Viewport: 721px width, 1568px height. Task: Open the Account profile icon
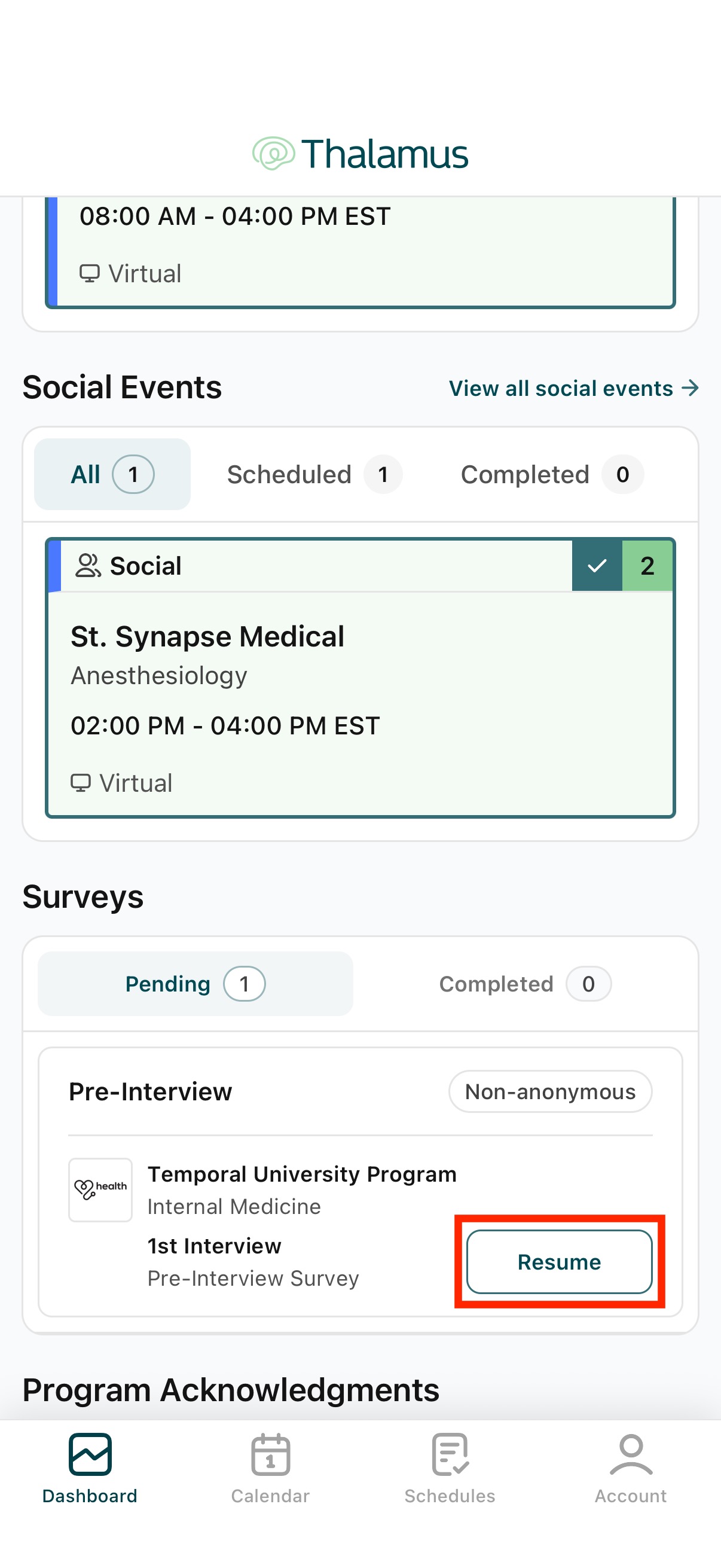coord(631,1454)
